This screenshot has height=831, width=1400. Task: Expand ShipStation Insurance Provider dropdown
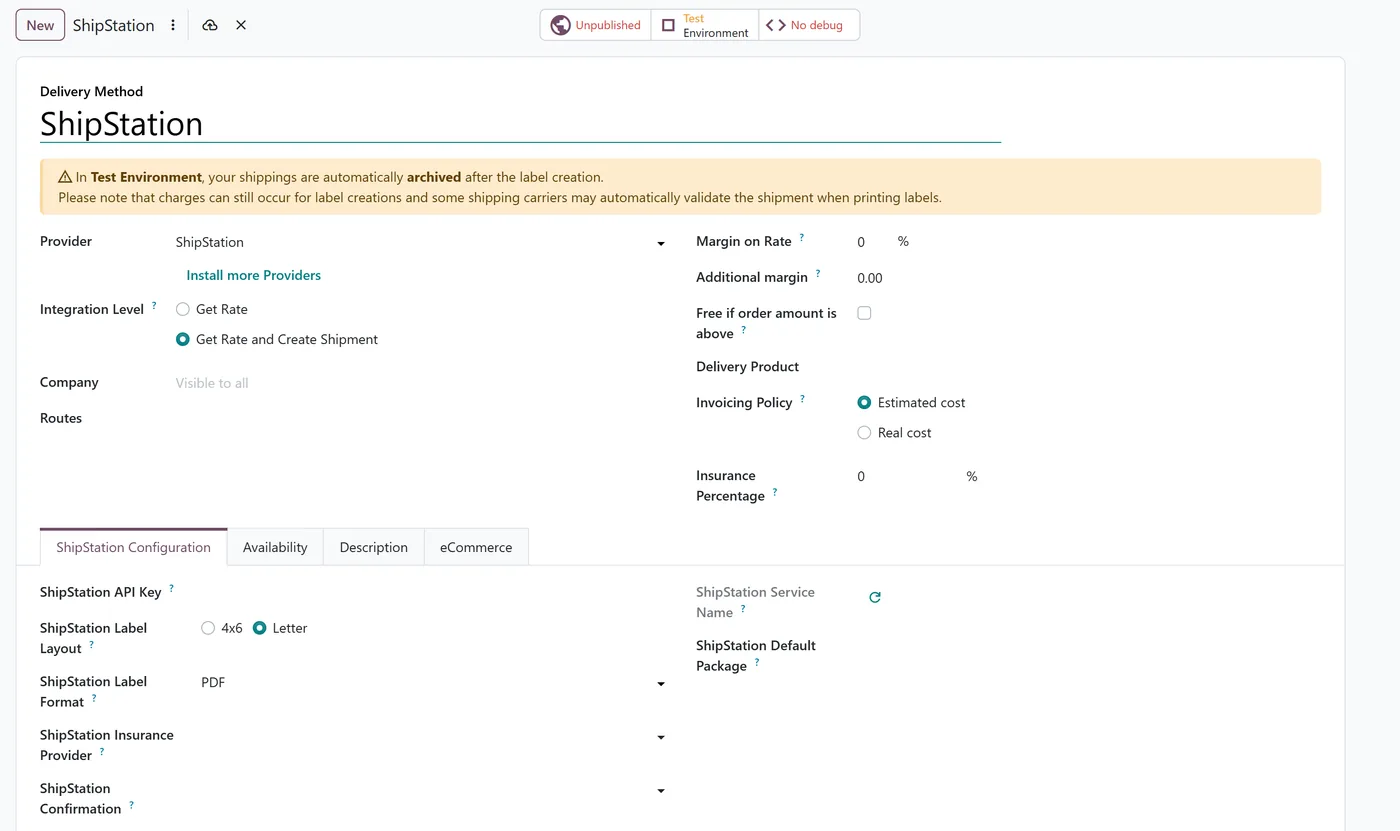coord(433,737)
